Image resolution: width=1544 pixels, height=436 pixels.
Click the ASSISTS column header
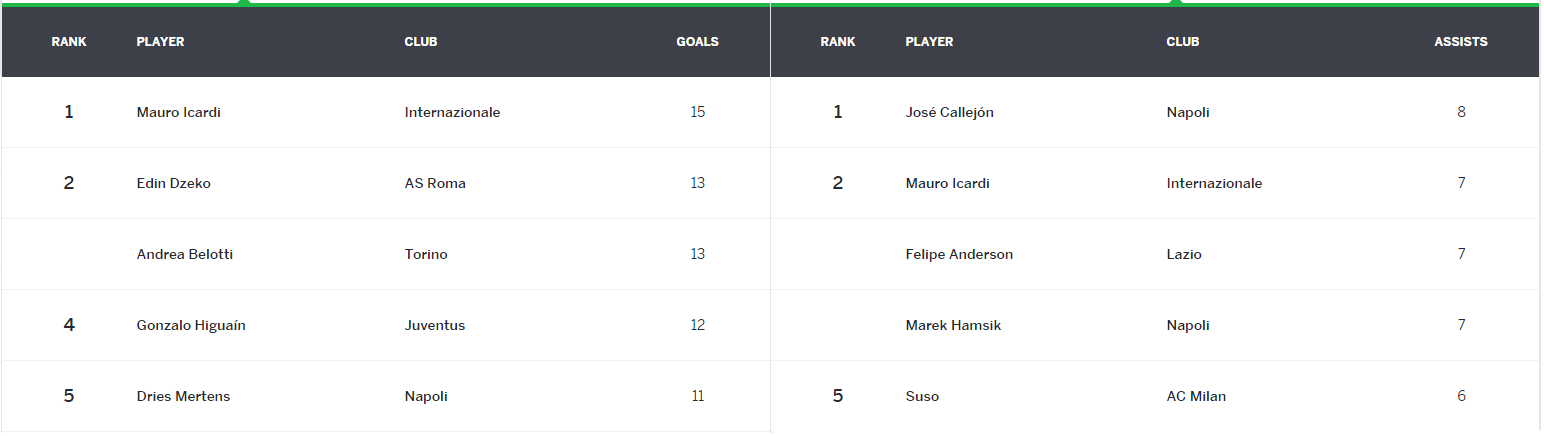point(1460,42)
